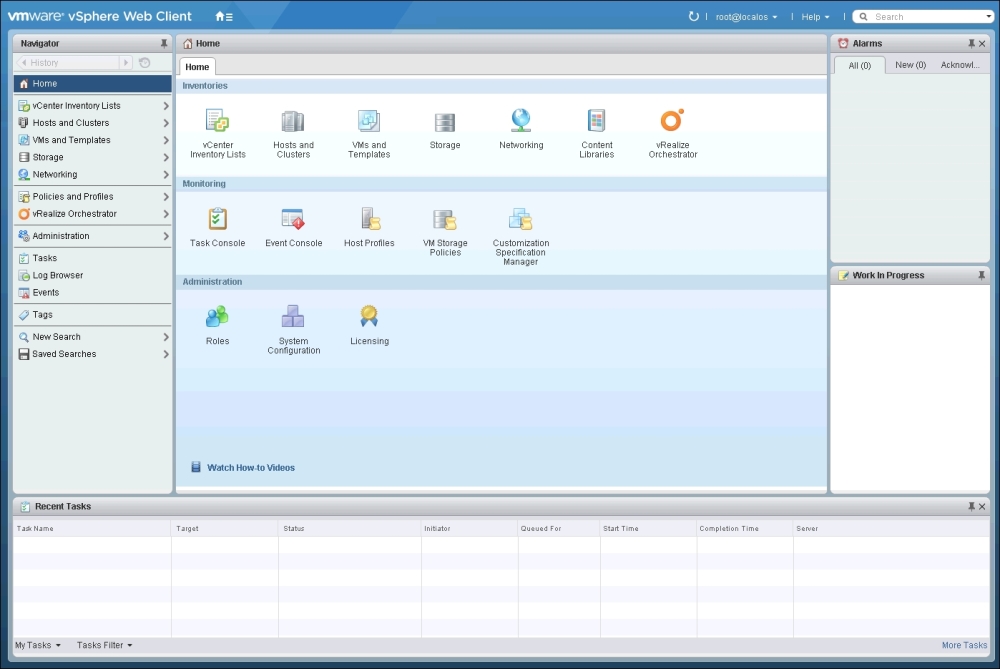Open the Licensing icon

(369, 316)
